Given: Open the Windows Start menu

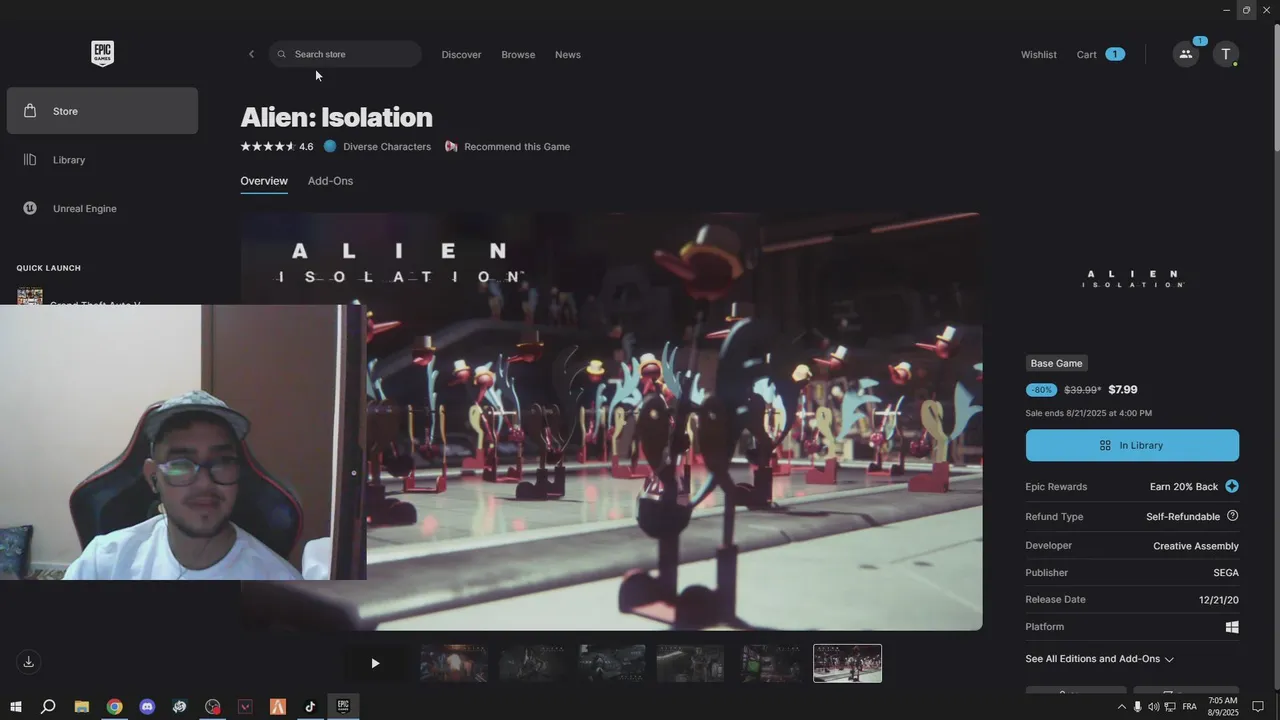Looking at the screenshot, I should tap(15, 707).
